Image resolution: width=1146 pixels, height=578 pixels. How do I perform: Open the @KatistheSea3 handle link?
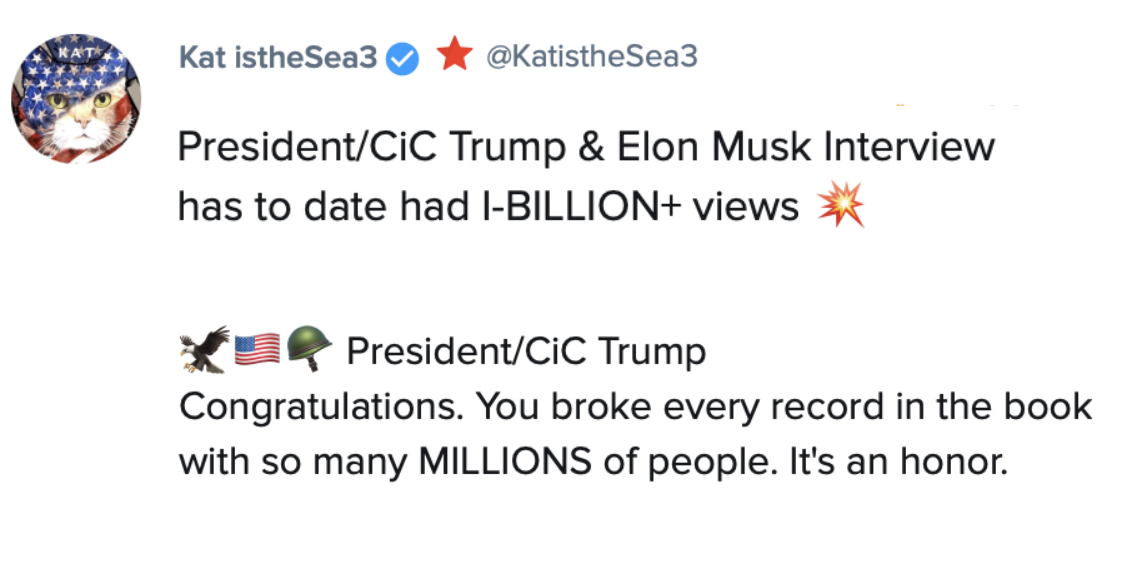(591, 57)
